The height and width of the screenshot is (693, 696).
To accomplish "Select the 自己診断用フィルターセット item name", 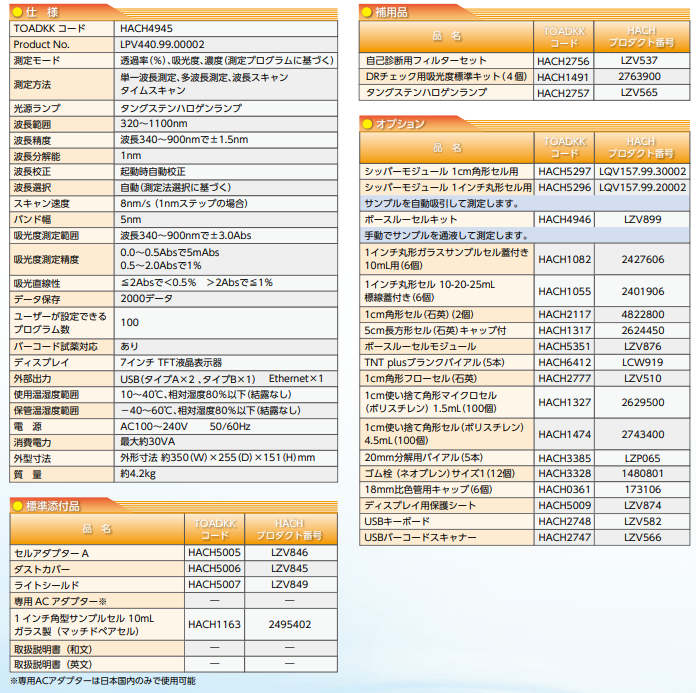I will [426, 61].
